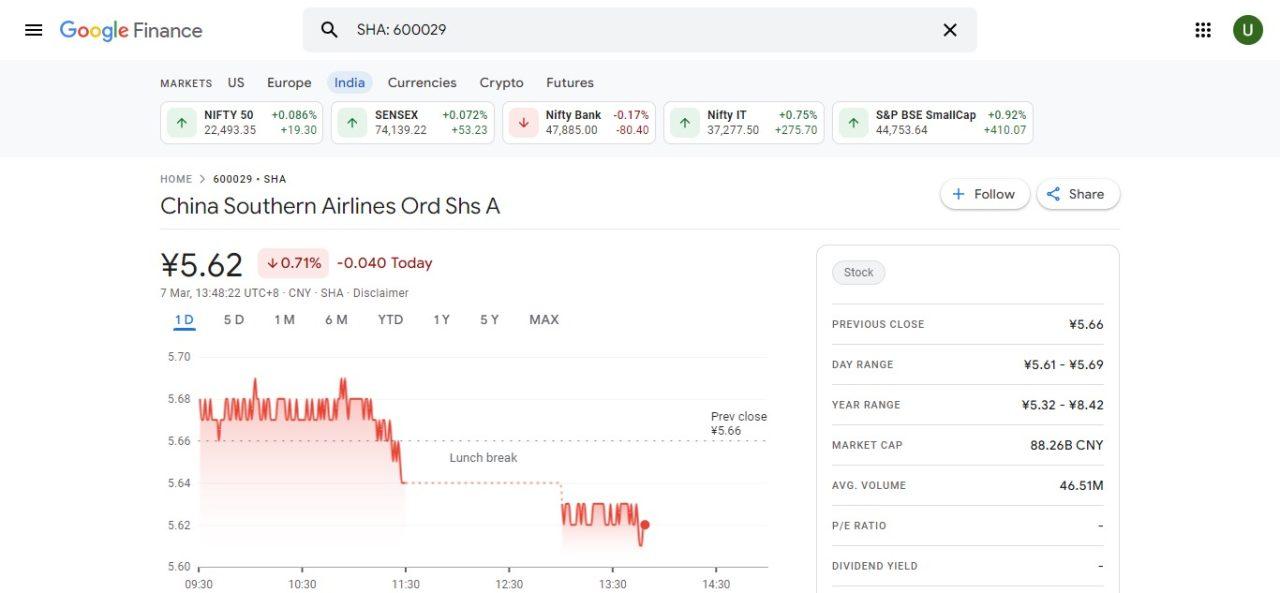Viewport: 1280px width, 593px height.
Task: Click the 600029 • SHA breadcrumb text
Action: tap(249, 179)
